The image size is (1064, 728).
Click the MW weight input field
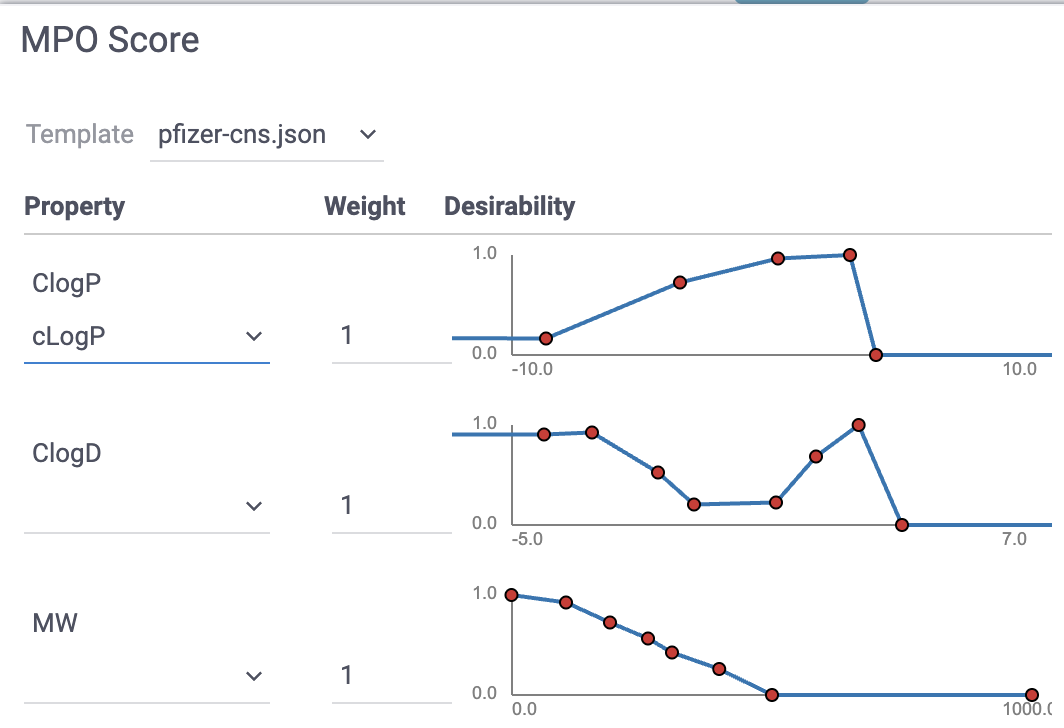390,675
